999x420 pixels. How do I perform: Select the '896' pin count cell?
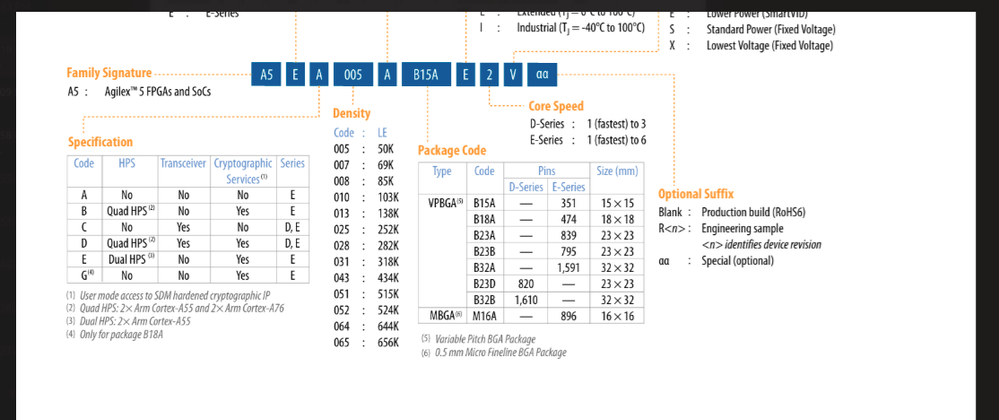coord(568,315)
